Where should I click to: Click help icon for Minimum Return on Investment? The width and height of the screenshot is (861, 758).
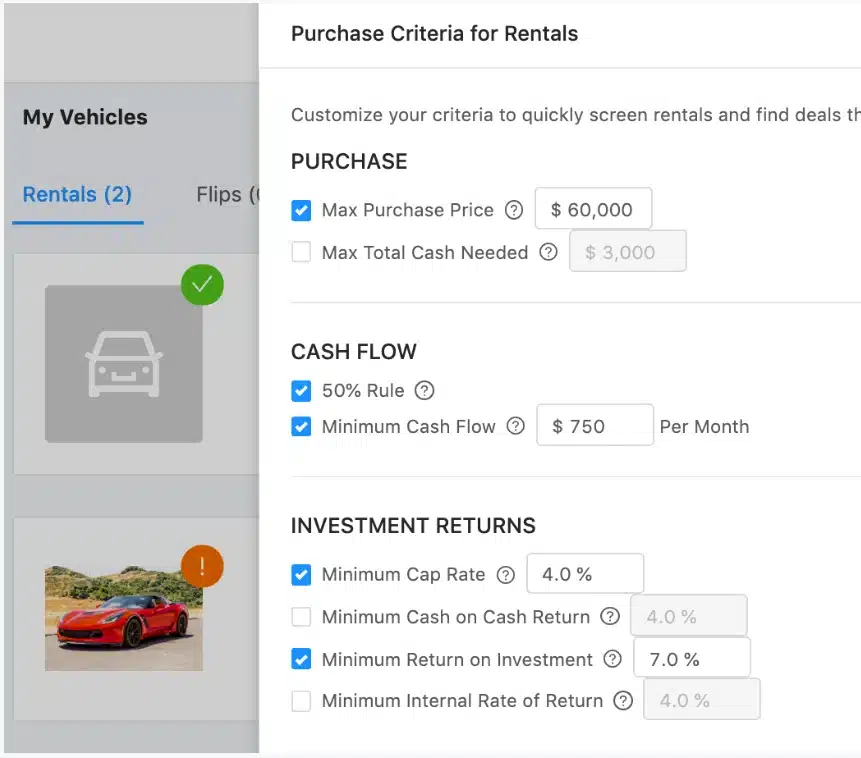tap(613, 659)
